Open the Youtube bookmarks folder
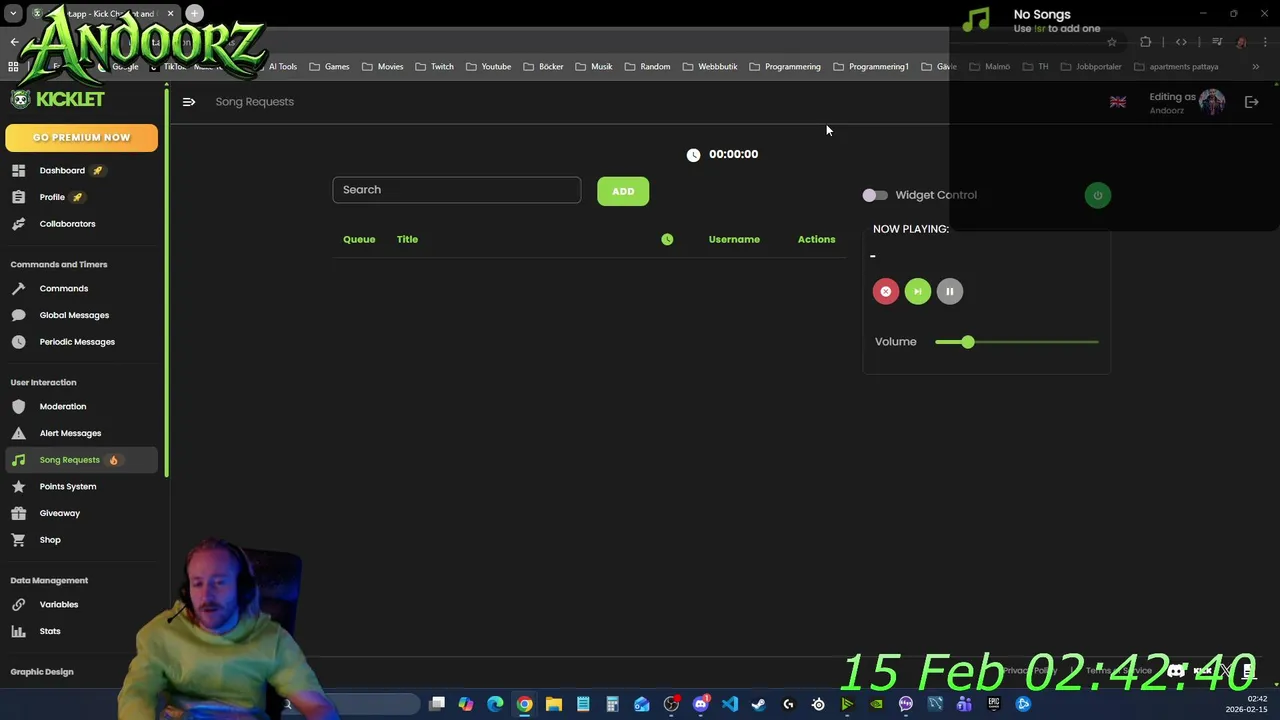 (488, 67)
